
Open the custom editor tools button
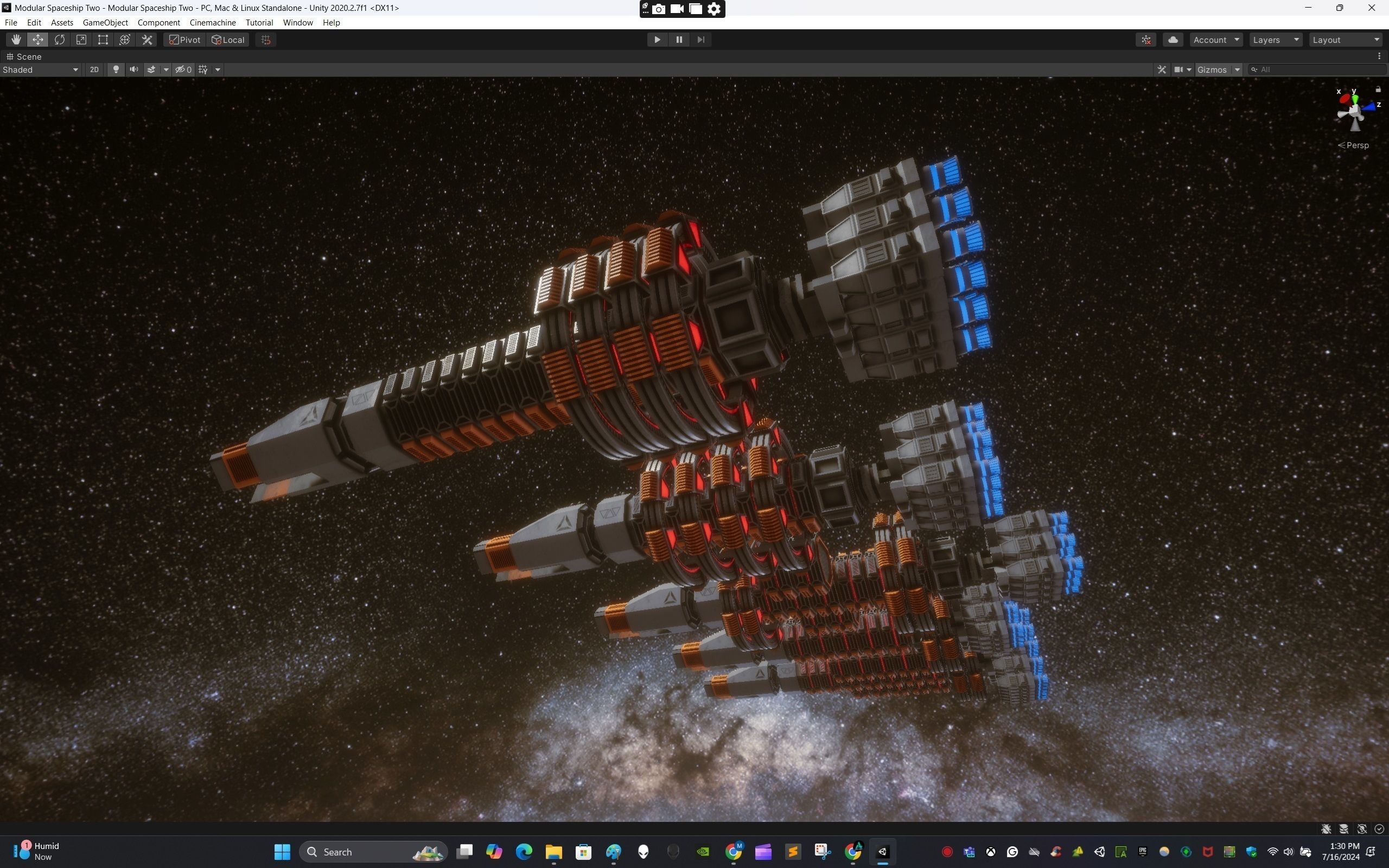(x=147, y=40)
